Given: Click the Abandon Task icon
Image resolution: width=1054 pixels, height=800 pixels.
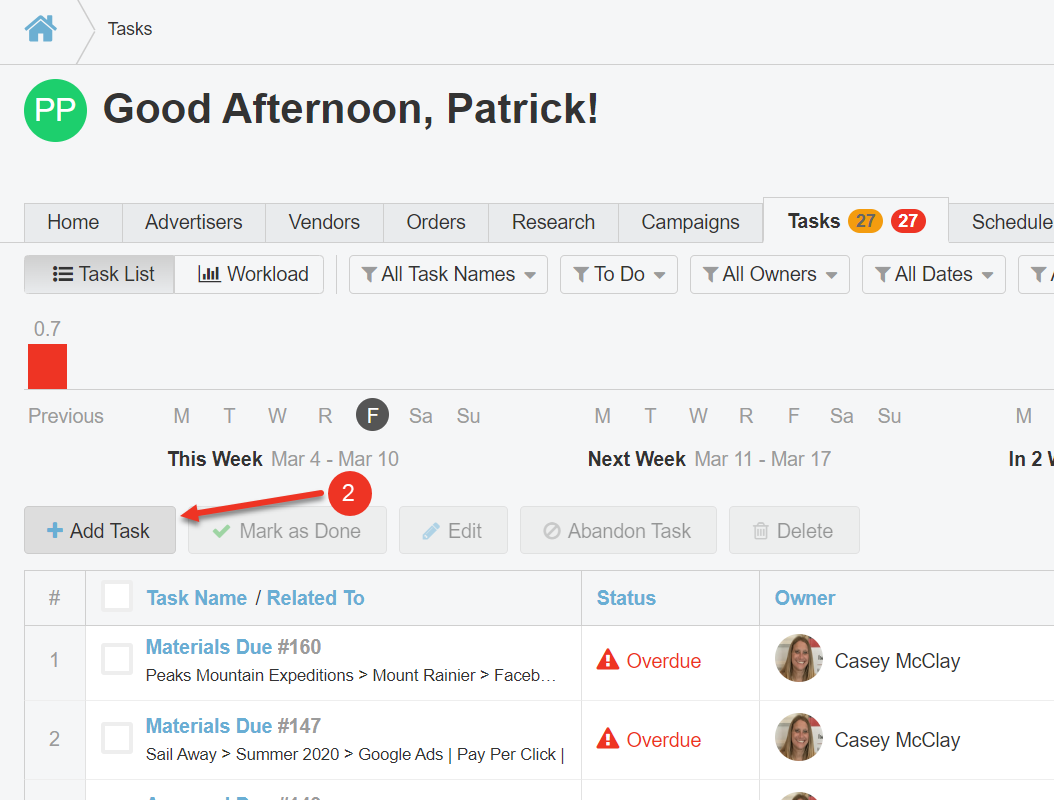Looking at the screenshot, I should 551,531.
